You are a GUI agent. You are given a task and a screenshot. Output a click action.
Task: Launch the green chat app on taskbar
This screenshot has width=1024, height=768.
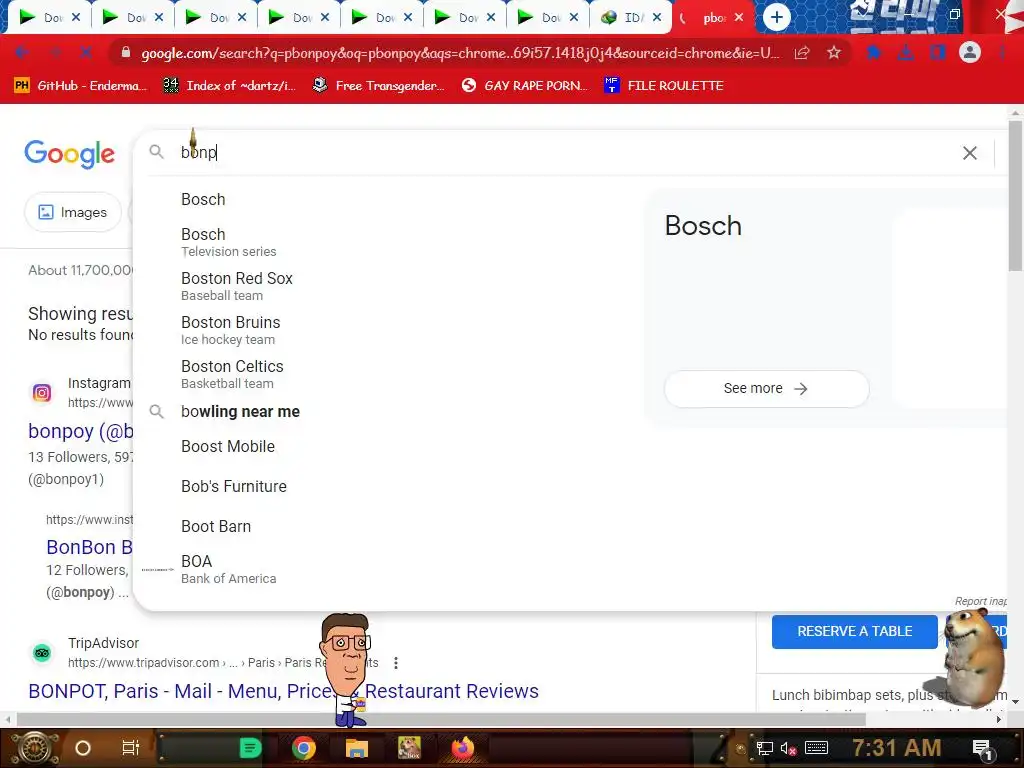click(250, 748)
